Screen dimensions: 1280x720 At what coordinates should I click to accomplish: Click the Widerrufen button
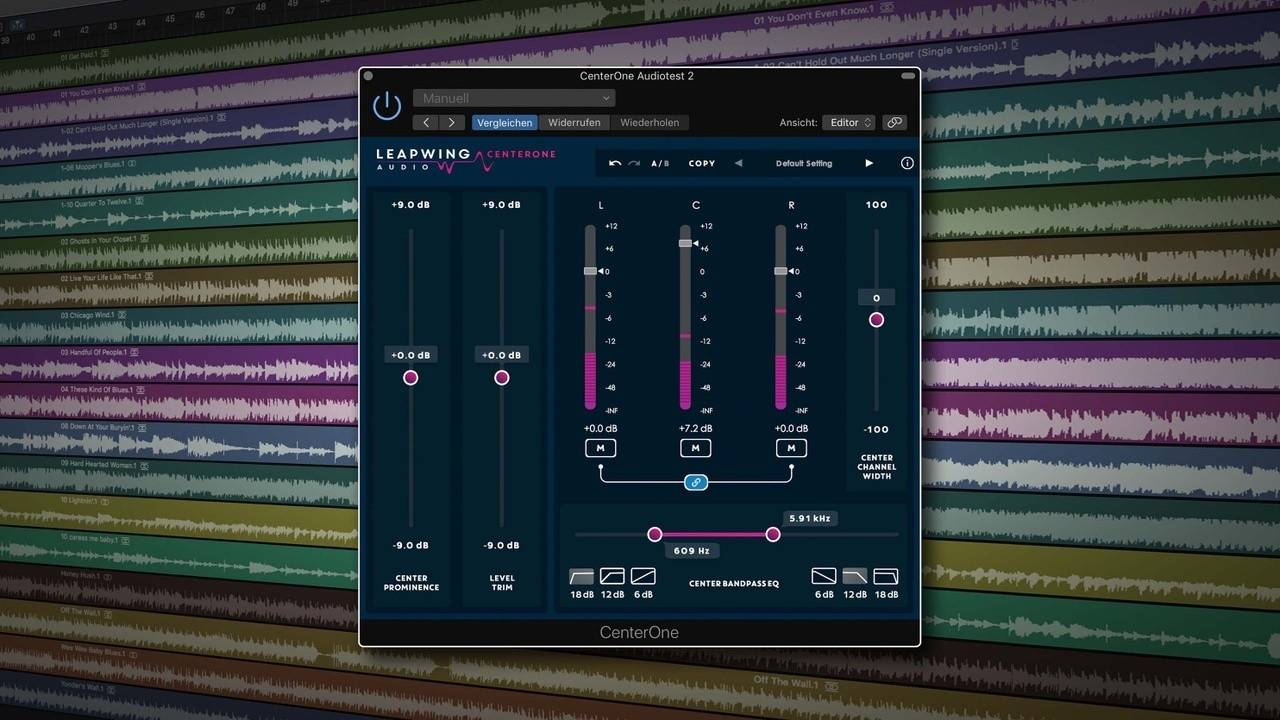point(574,122)
